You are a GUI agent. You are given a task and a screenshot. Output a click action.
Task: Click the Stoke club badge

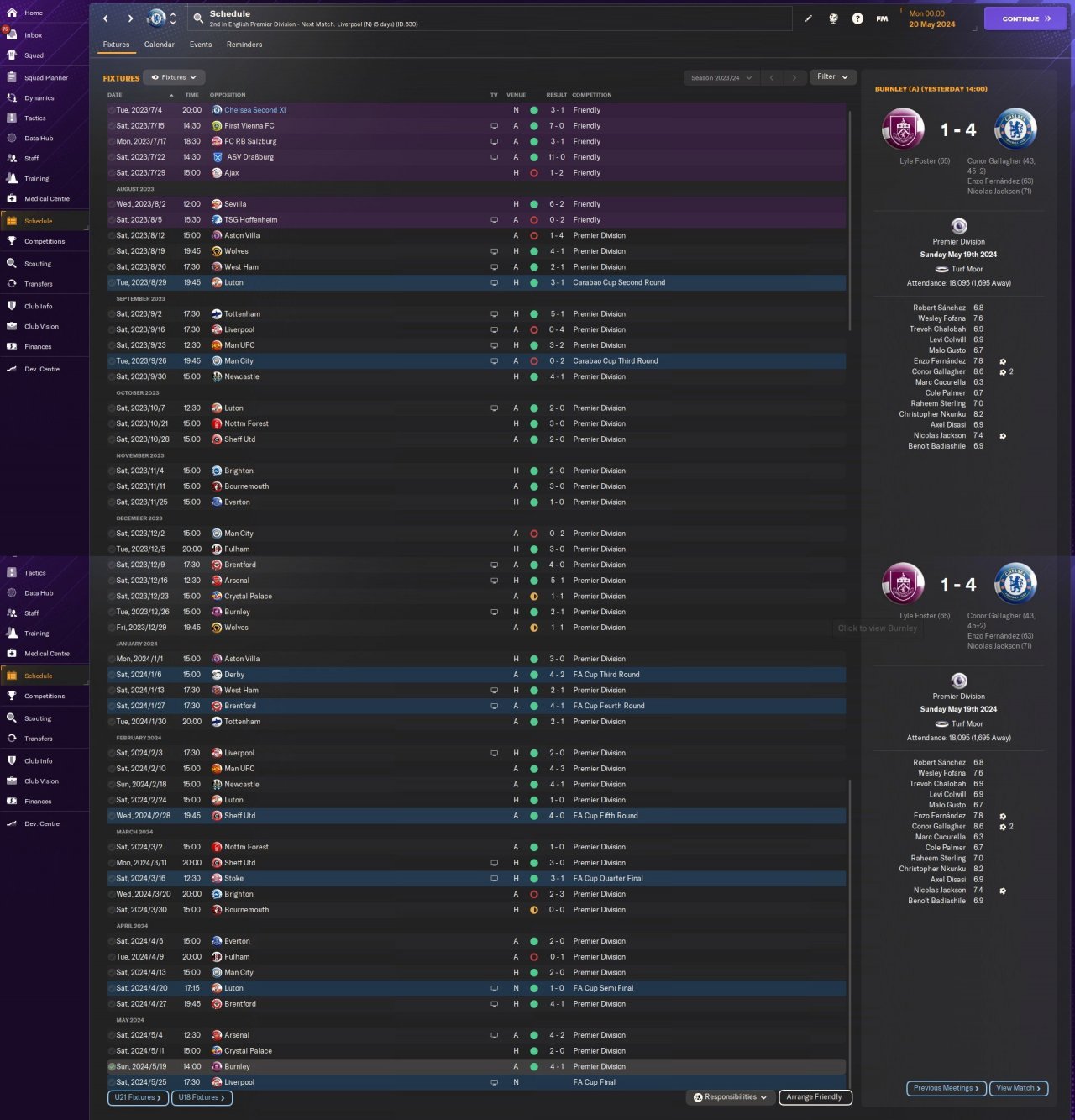[x=217, y=878]
